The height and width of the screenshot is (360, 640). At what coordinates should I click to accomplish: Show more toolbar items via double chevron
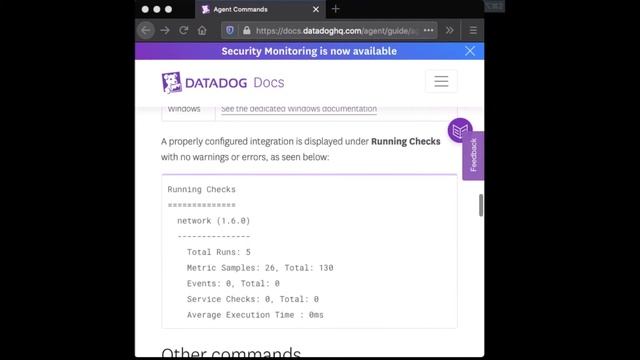pyautogui.click(x=449, y=31)
